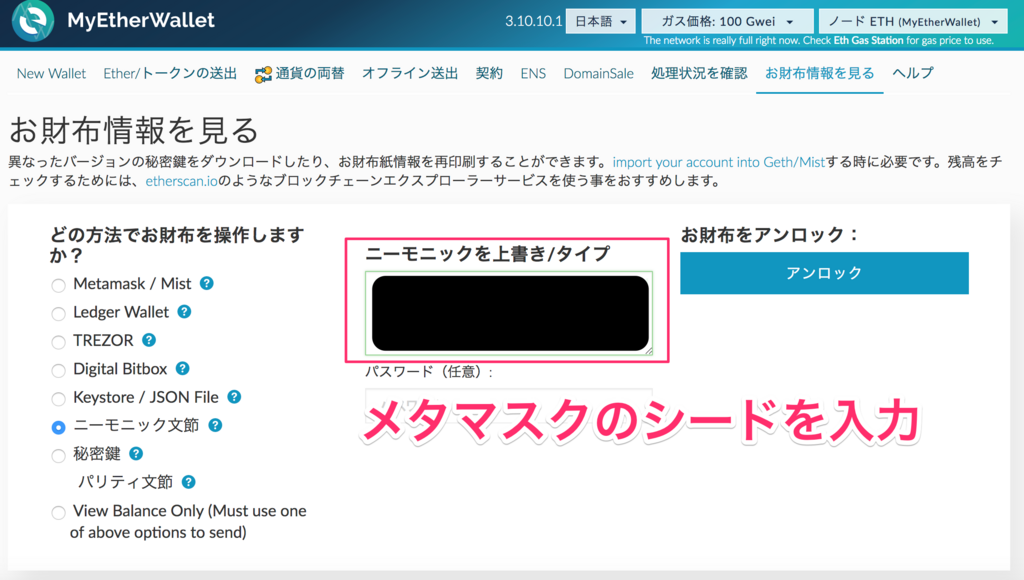Open the ENS tab
Viewport: 1024px width, 580px height.
533,73
